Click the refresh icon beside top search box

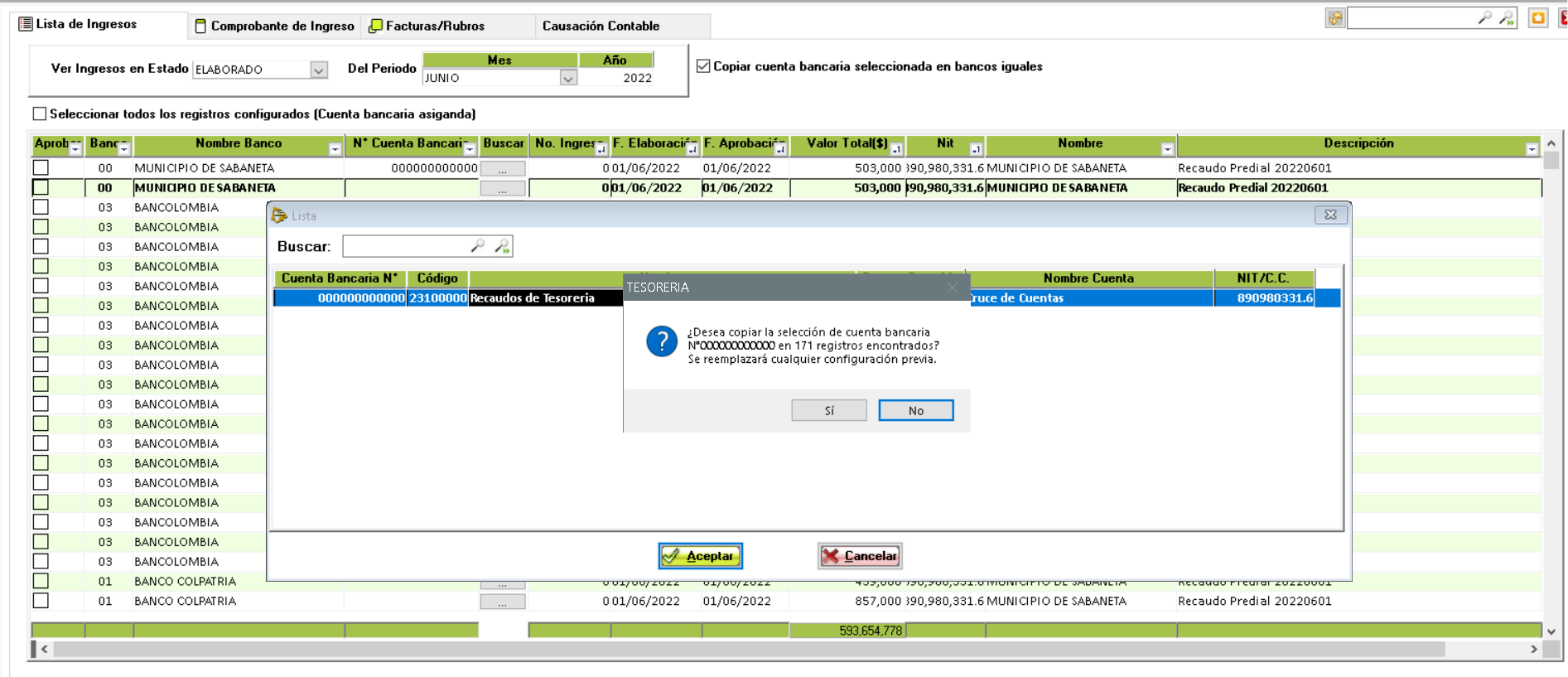tap(1334, 18)
